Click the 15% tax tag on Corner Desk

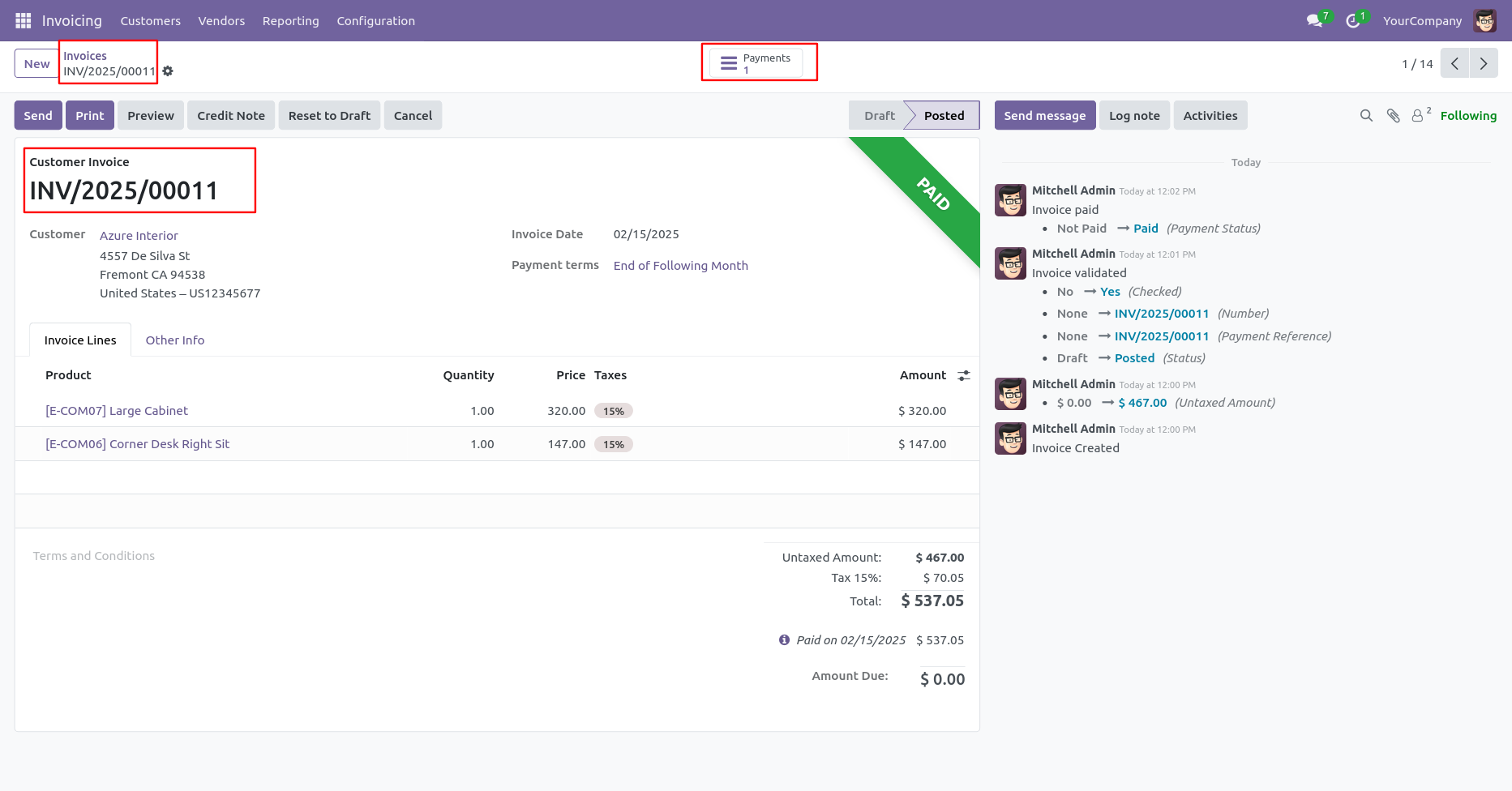point(614,444)
